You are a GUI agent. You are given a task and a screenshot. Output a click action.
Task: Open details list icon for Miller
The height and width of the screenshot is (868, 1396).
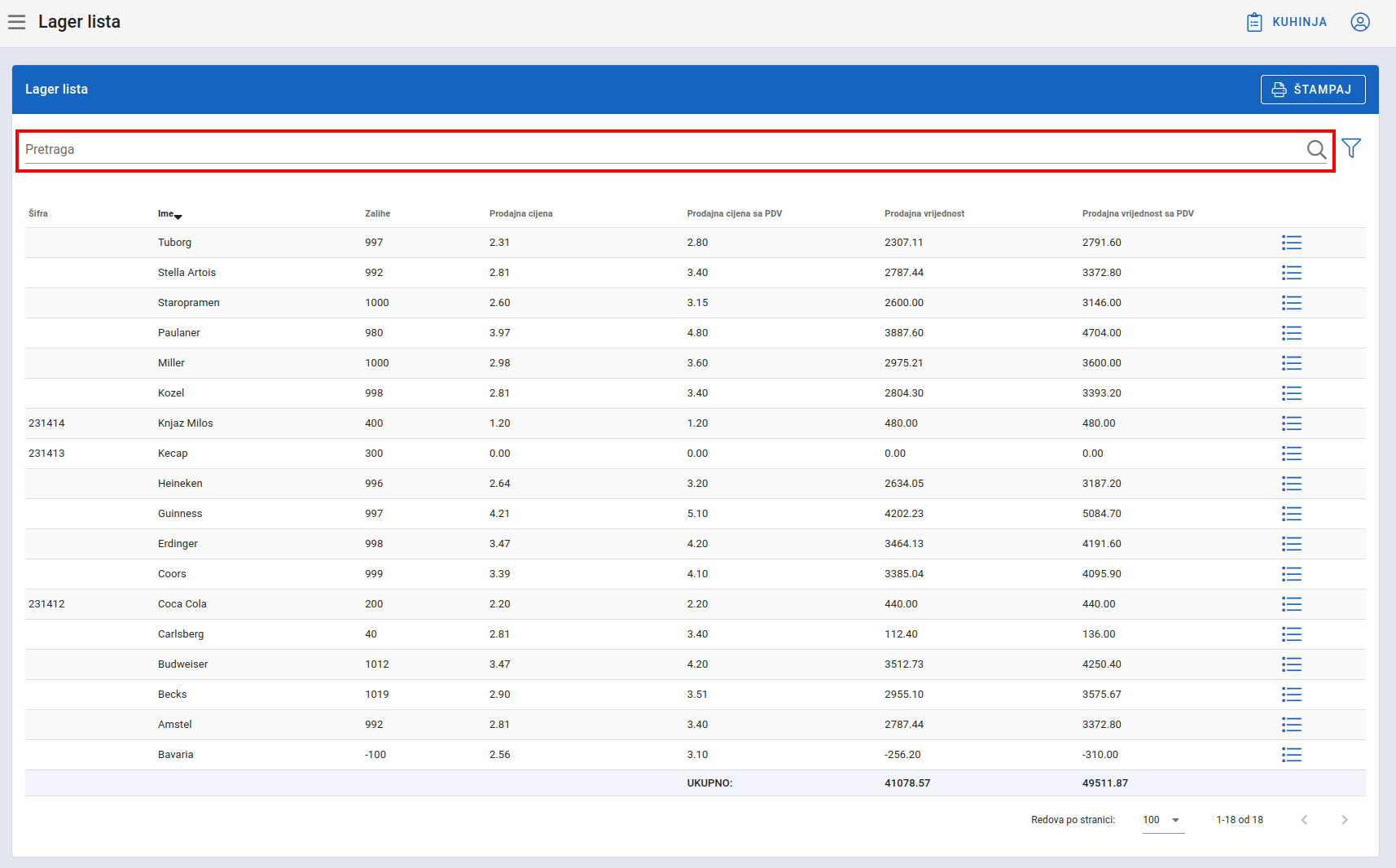pyautogui.click(x=1292, y=363)
